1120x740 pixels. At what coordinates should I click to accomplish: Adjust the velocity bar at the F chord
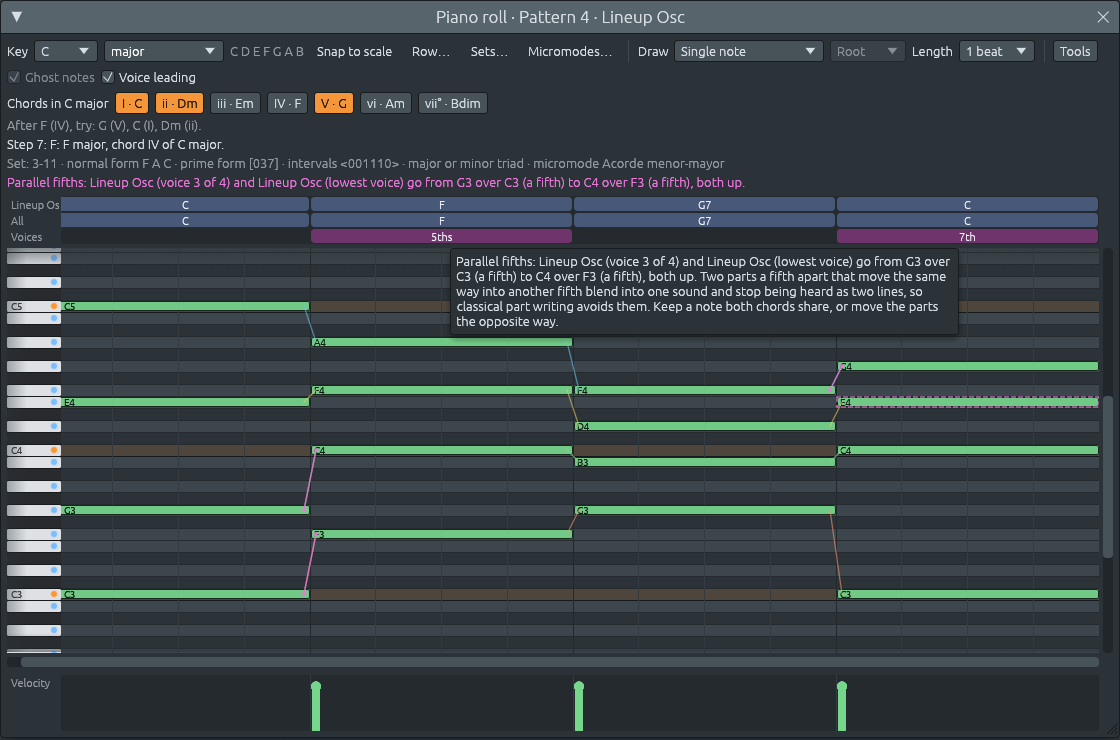[x=316, y=706]
